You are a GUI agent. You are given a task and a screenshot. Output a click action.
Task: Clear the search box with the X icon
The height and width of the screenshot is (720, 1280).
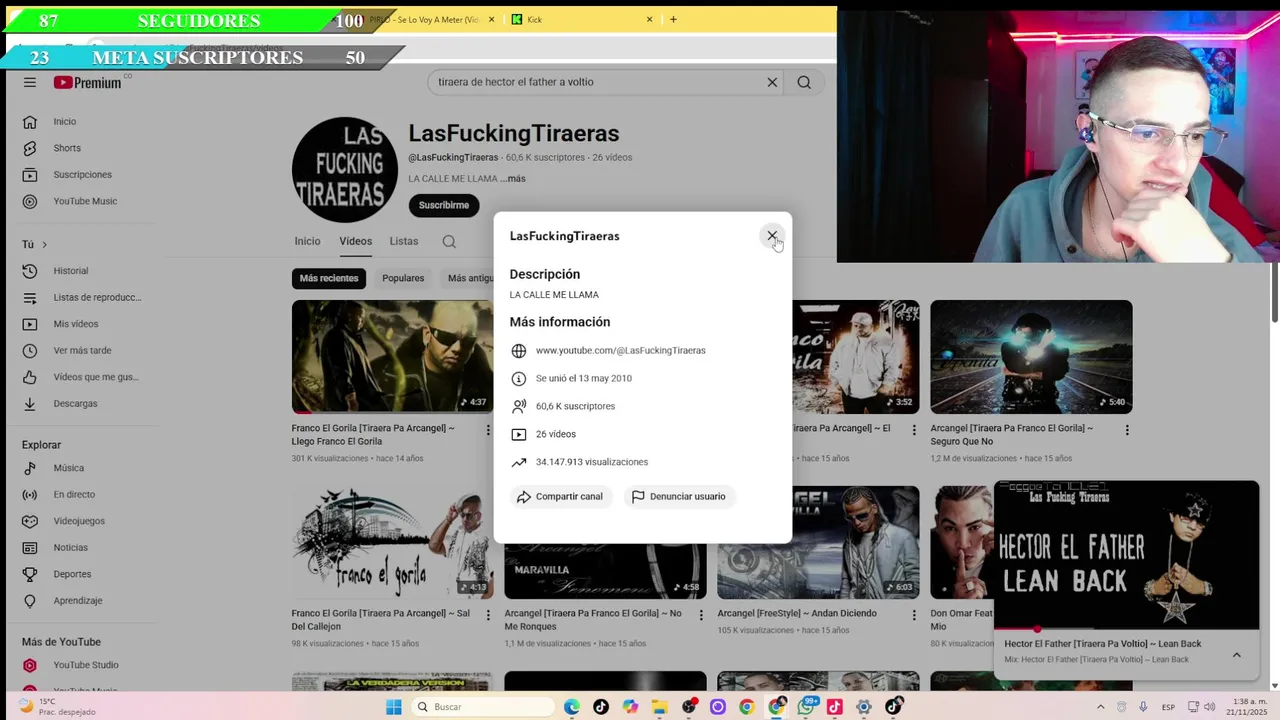coord(772,82)
